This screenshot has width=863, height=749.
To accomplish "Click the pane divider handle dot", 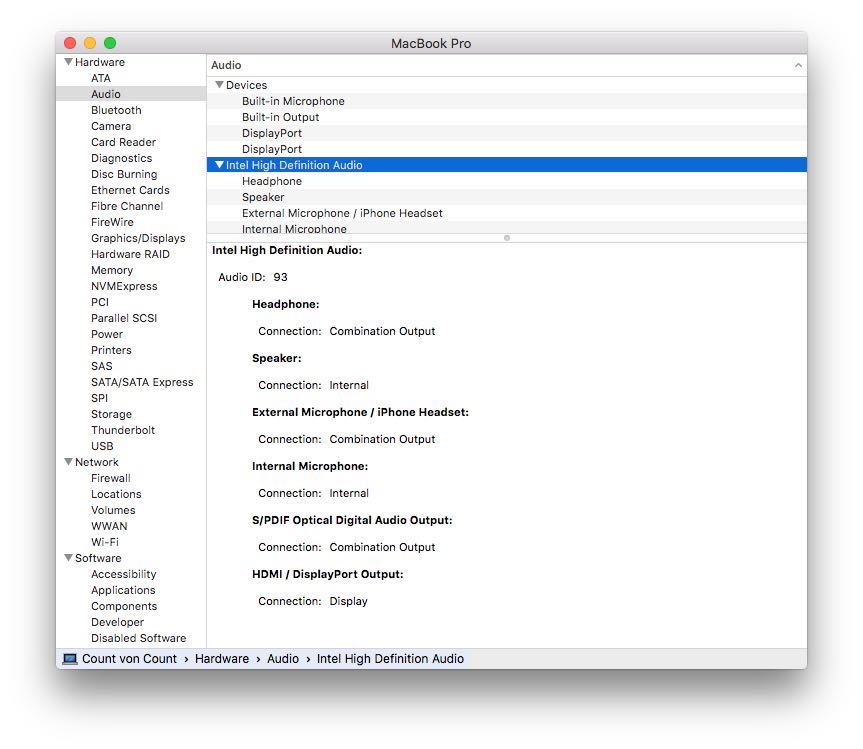I will 507,238.
